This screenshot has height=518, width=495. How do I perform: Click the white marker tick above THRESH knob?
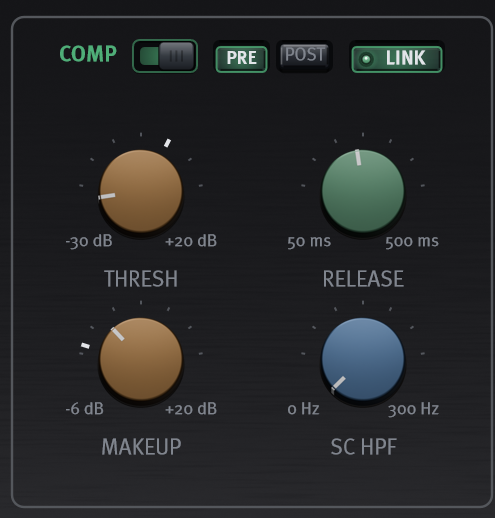[167, 143]
